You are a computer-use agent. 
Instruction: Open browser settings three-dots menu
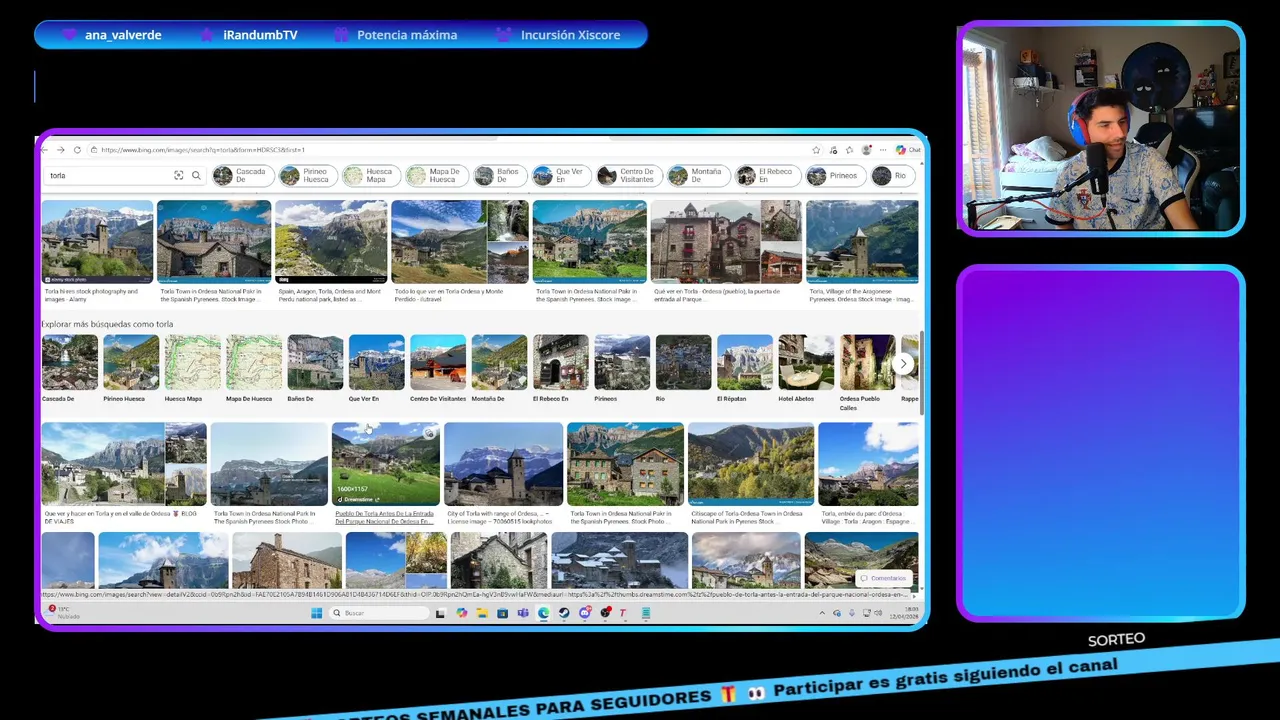pos(883,150)
